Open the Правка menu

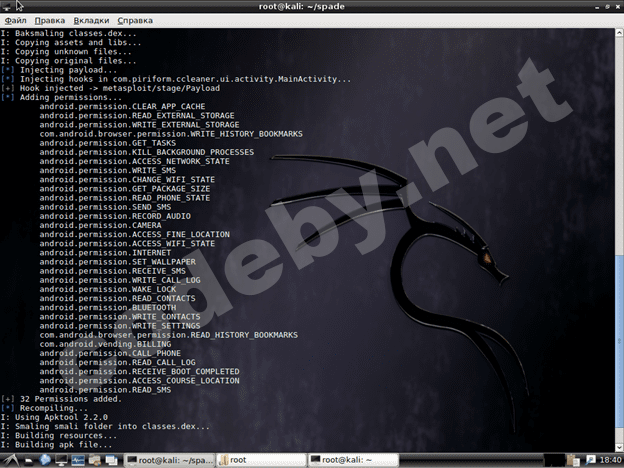(49, 20)
